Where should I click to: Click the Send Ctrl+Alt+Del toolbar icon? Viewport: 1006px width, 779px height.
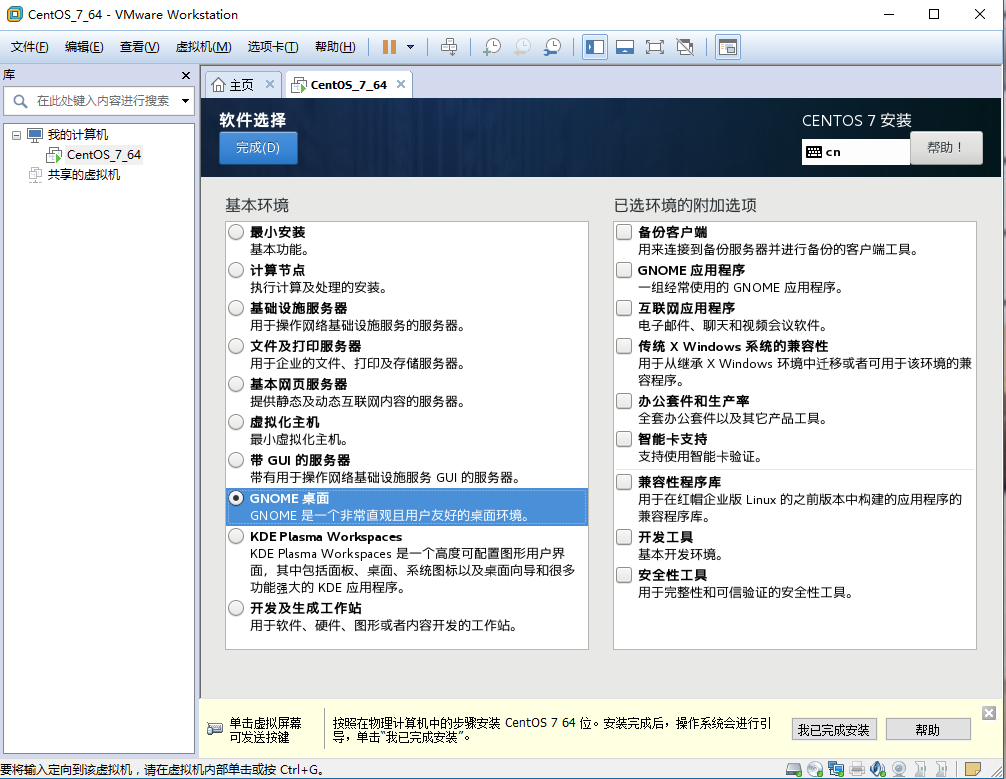449,47
